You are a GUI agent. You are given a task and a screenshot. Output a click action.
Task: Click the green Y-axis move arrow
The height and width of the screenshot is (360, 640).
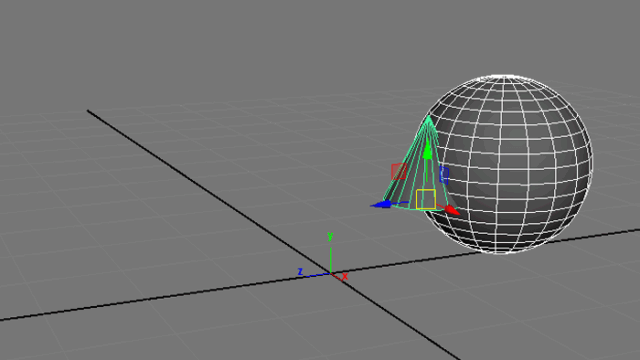point(427,152)
